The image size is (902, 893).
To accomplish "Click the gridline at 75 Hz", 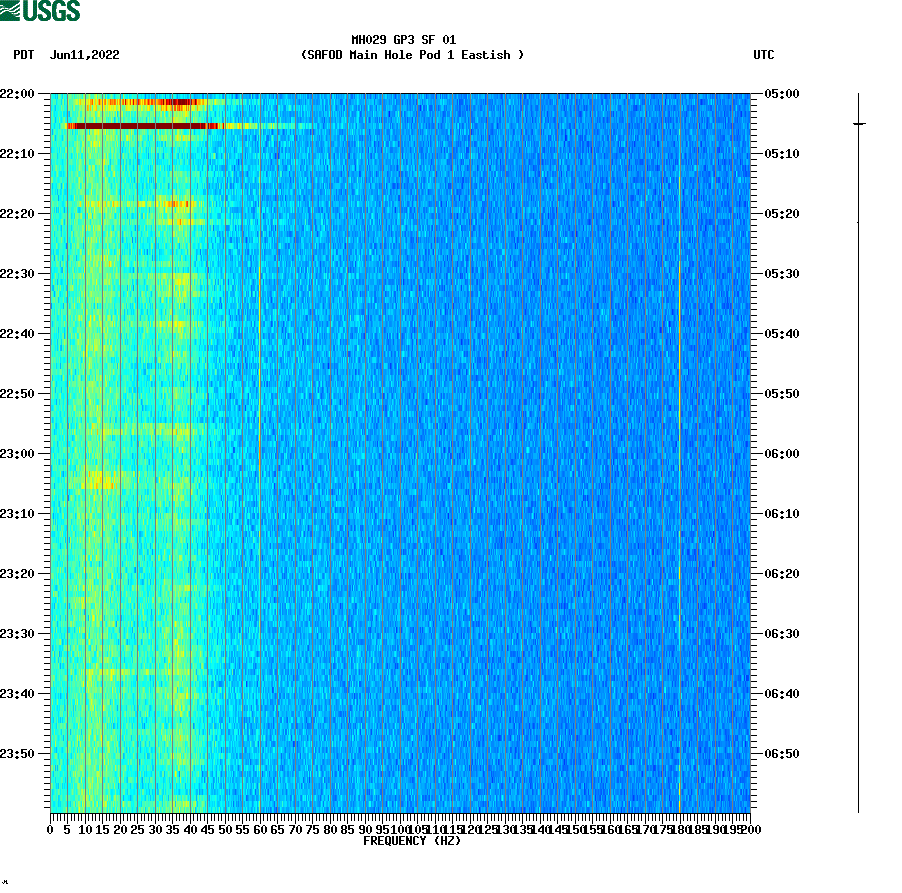I will tap(311, 450).
